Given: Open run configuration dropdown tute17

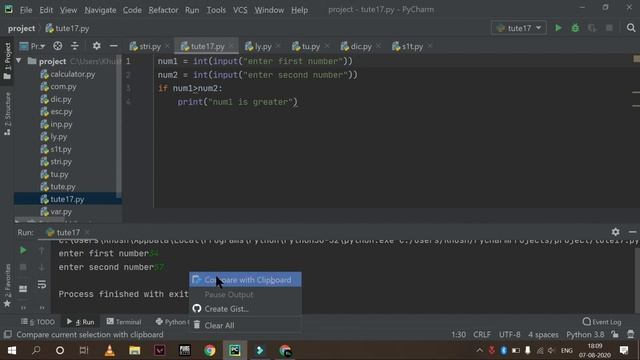Looking at the screenshot, I should pos(518,28).
